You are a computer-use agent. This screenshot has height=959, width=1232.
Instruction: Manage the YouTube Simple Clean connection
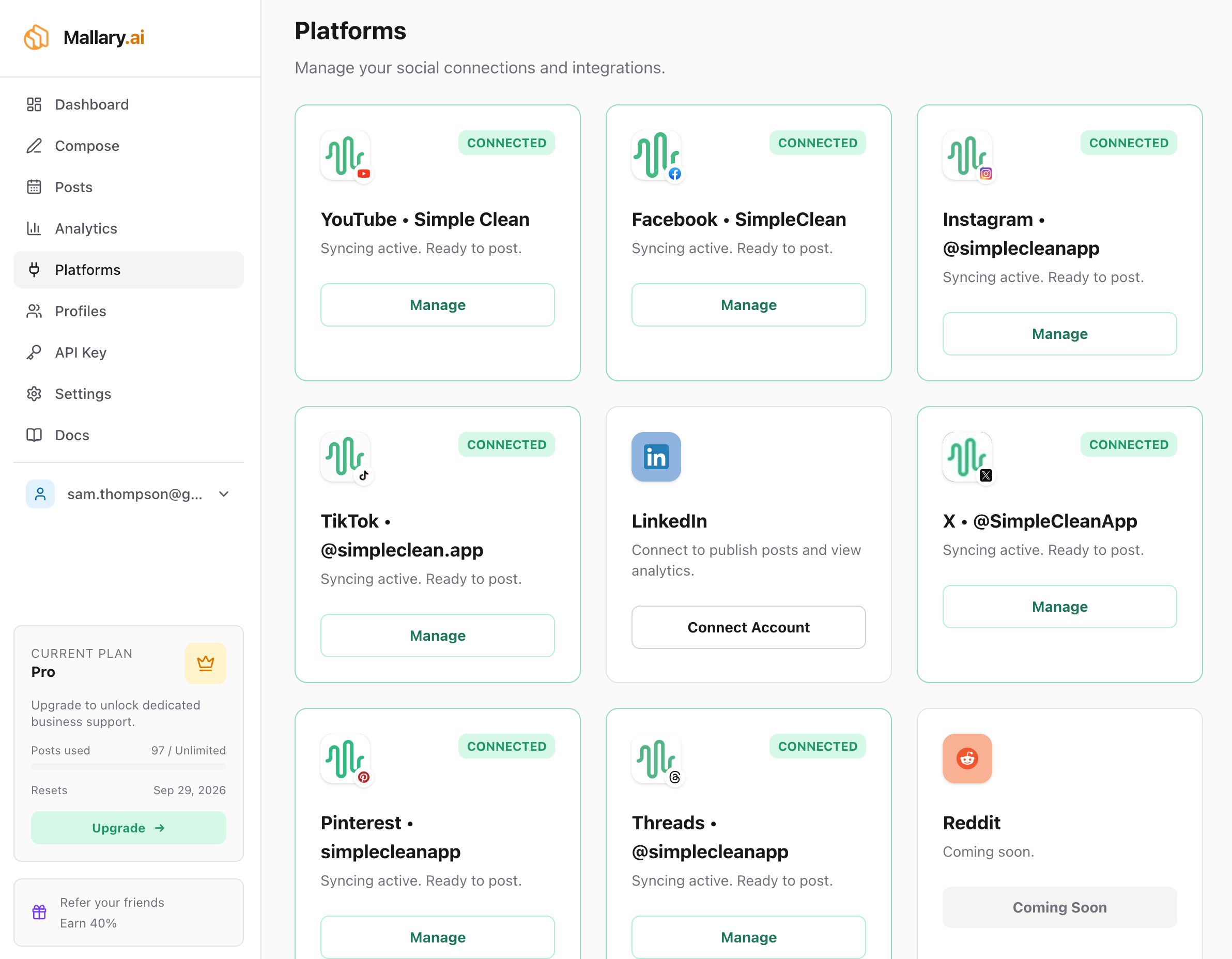tap(438, 305)
